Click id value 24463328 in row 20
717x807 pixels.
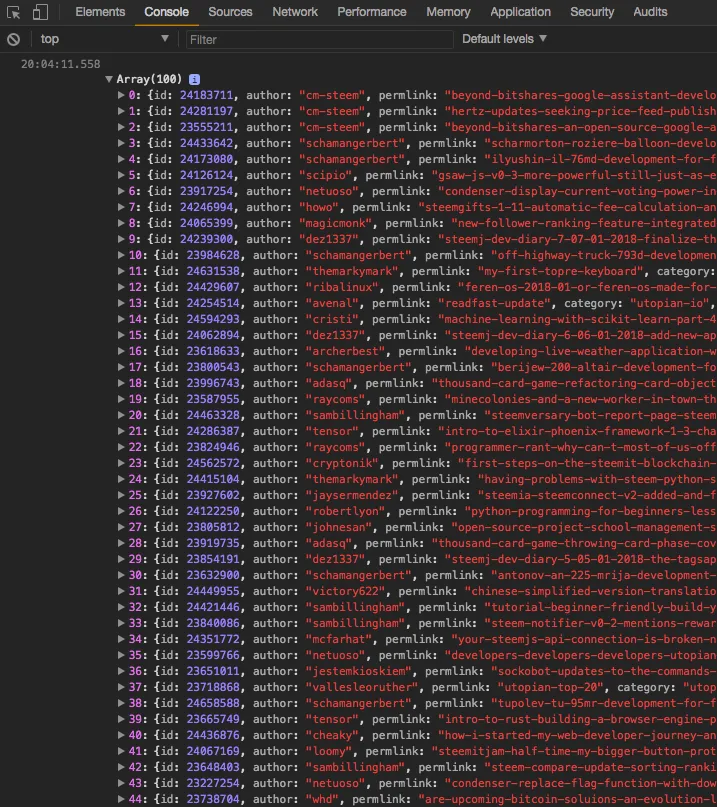click(x=213, y=415)
